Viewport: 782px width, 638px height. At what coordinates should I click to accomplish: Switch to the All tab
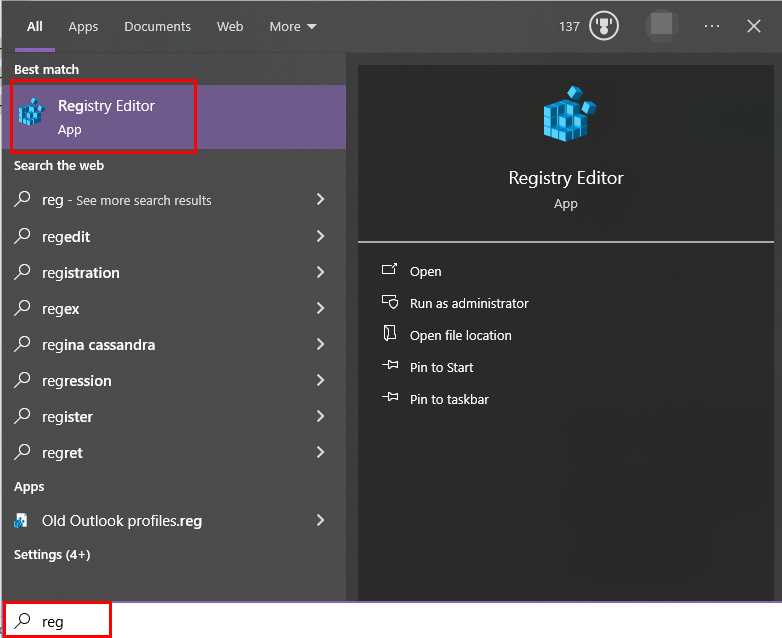coord(34,26)
